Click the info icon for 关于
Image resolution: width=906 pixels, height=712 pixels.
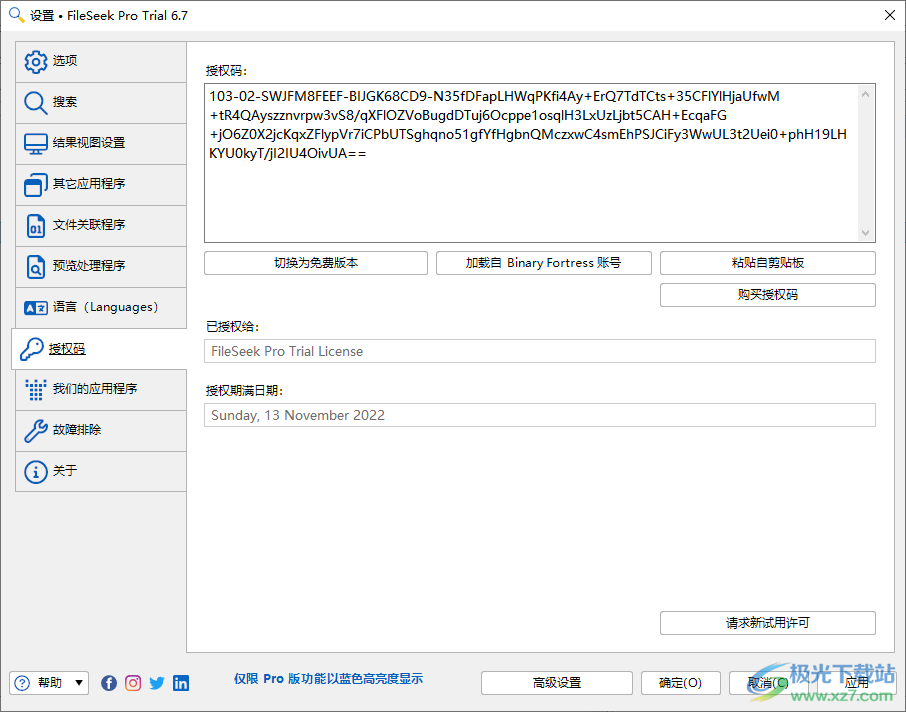(36, 472)
